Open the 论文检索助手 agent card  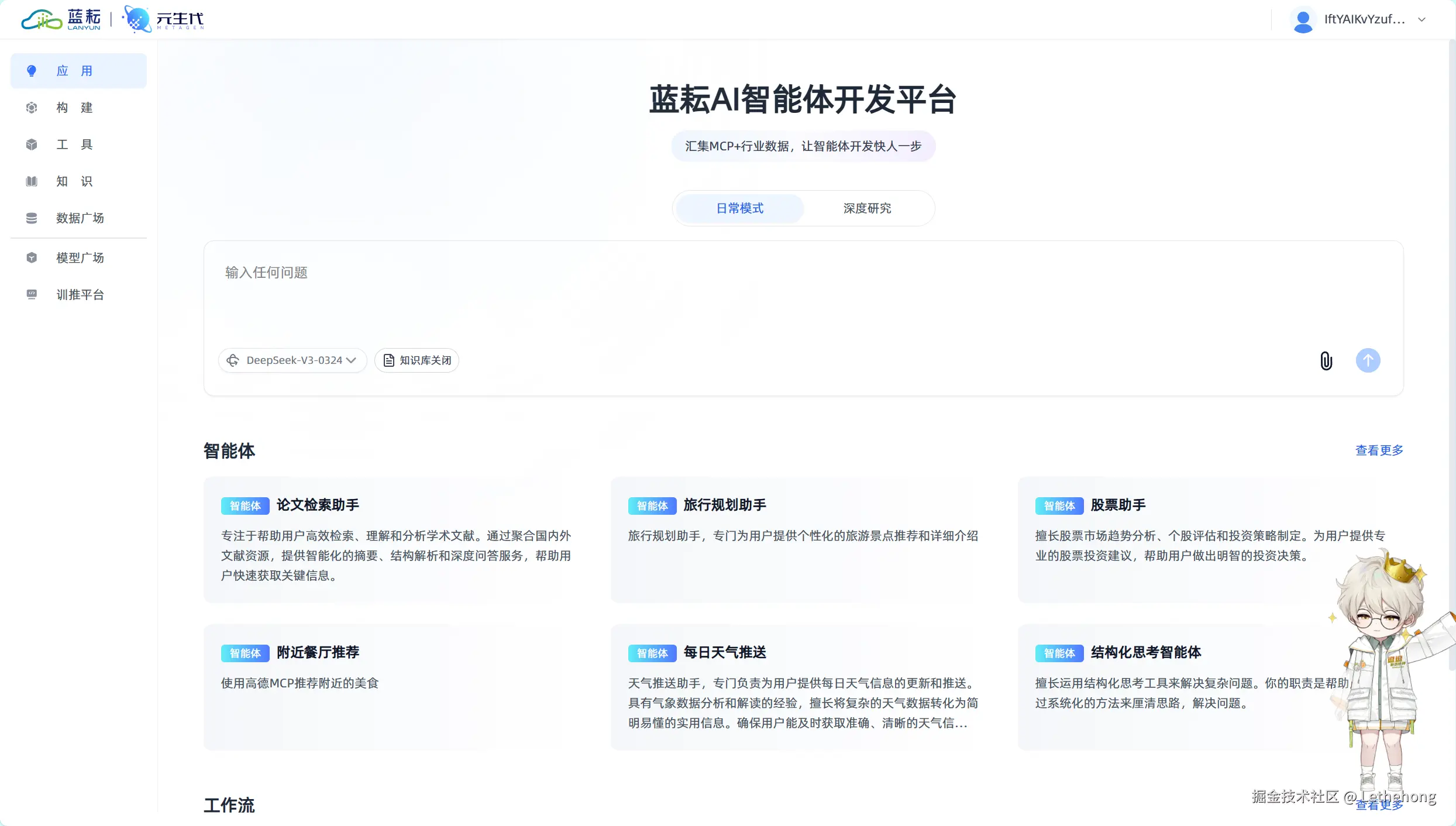point(397,539)
